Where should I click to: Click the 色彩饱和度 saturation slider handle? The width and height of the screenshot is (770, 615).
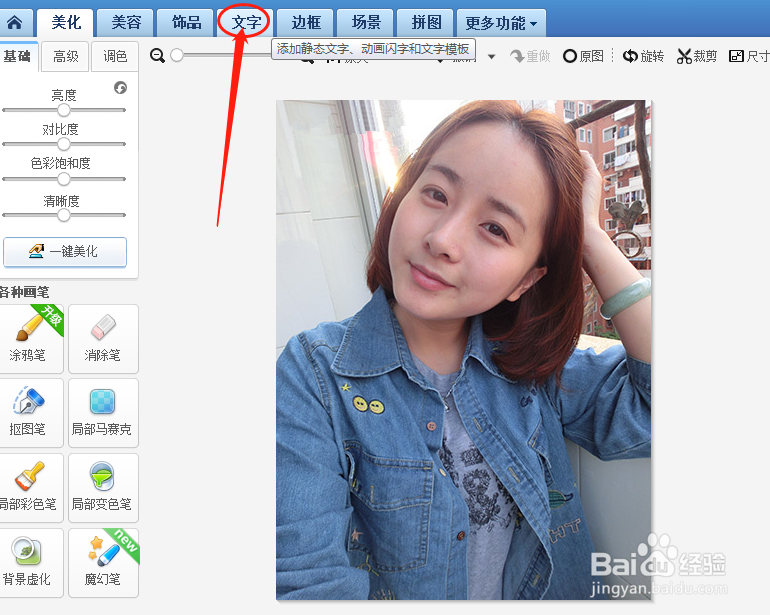[x=64, y=179]
